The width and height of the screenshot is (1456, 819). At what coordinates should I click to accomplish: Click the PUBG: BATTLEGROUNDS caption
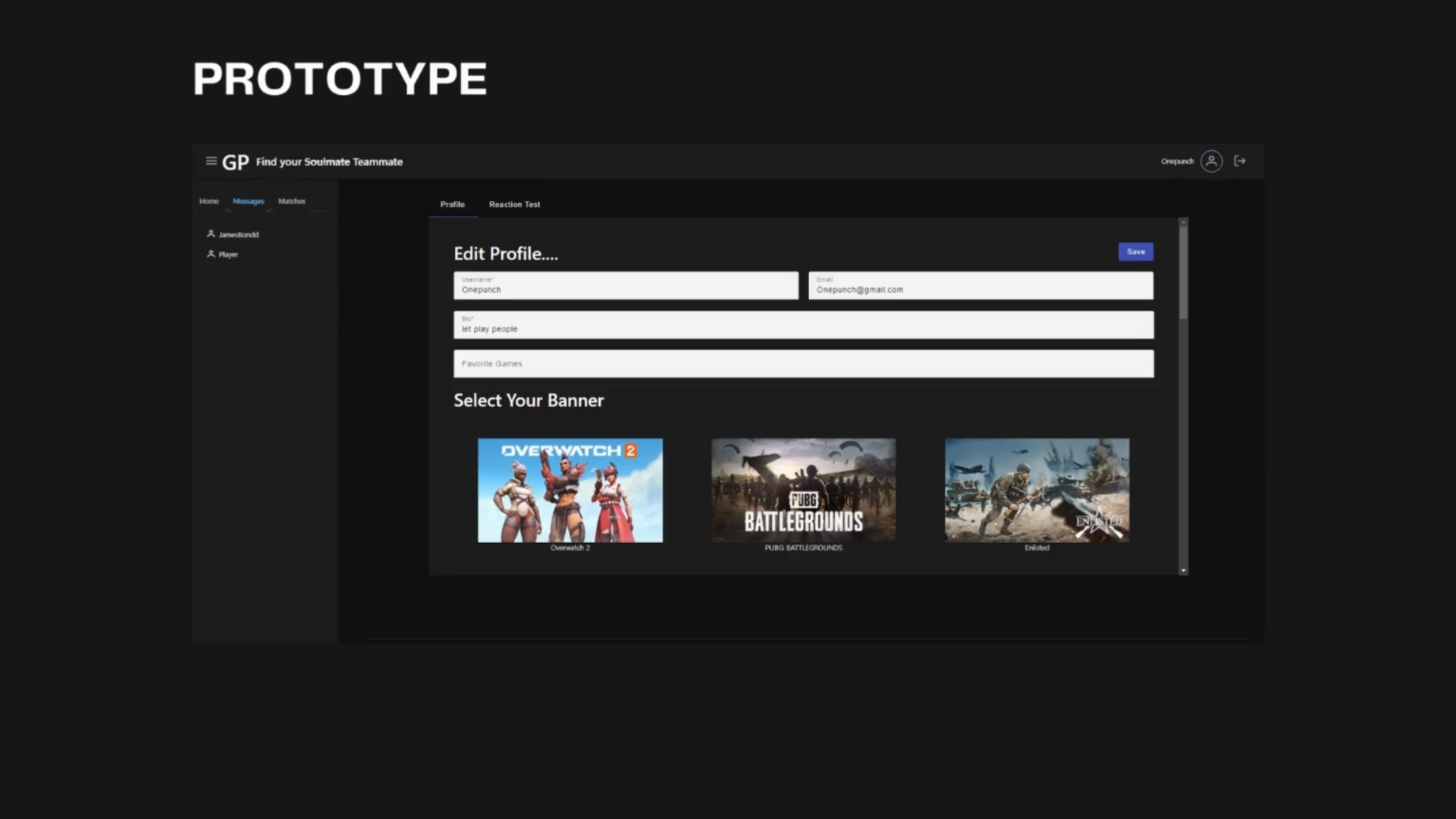point(804,548)
